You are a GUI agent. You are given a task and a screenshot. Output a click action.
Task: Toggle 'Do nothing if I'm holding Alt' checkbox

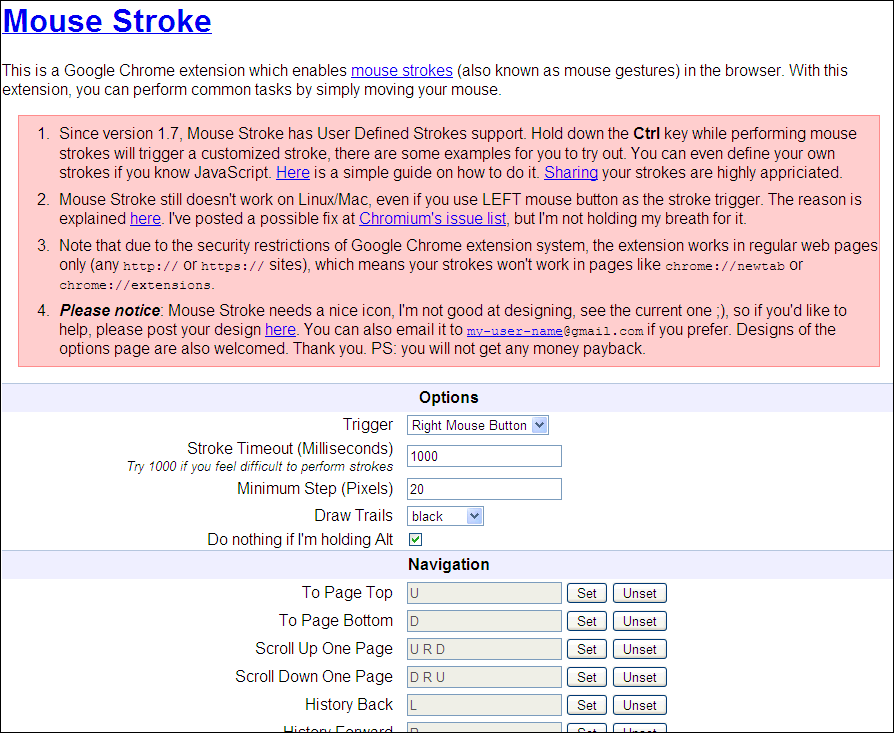click(x=416, y=540)
